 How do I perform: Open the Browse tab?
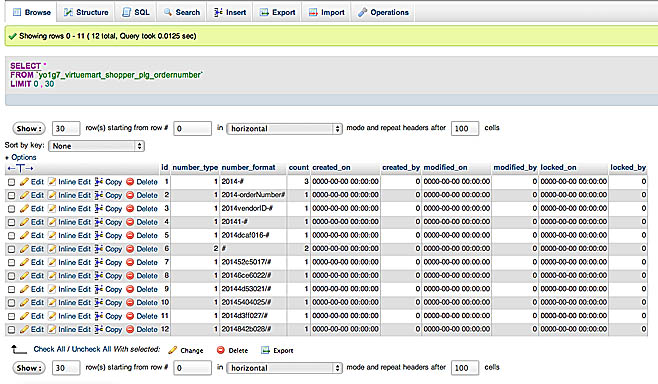[31, 12]
